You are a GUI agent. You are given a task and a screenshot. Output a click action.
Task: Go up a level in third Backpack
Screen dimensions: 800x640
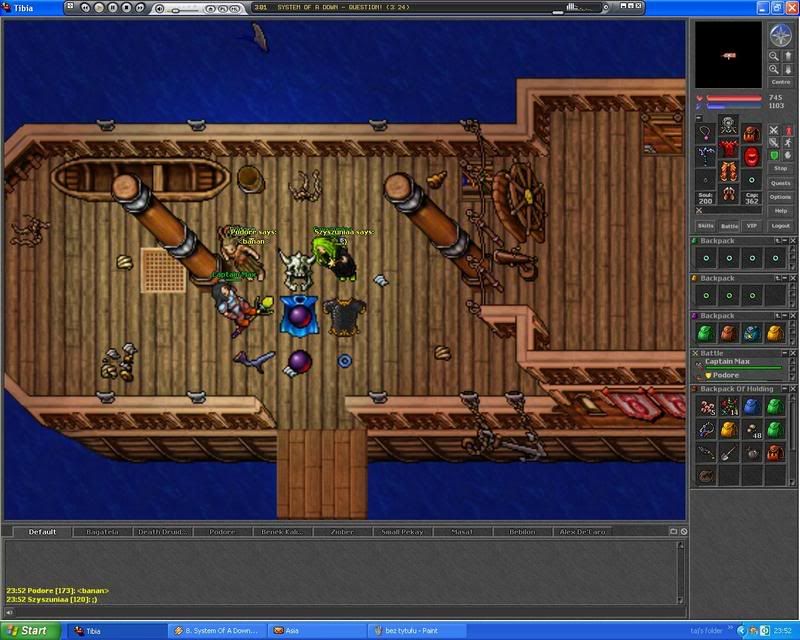778,316
